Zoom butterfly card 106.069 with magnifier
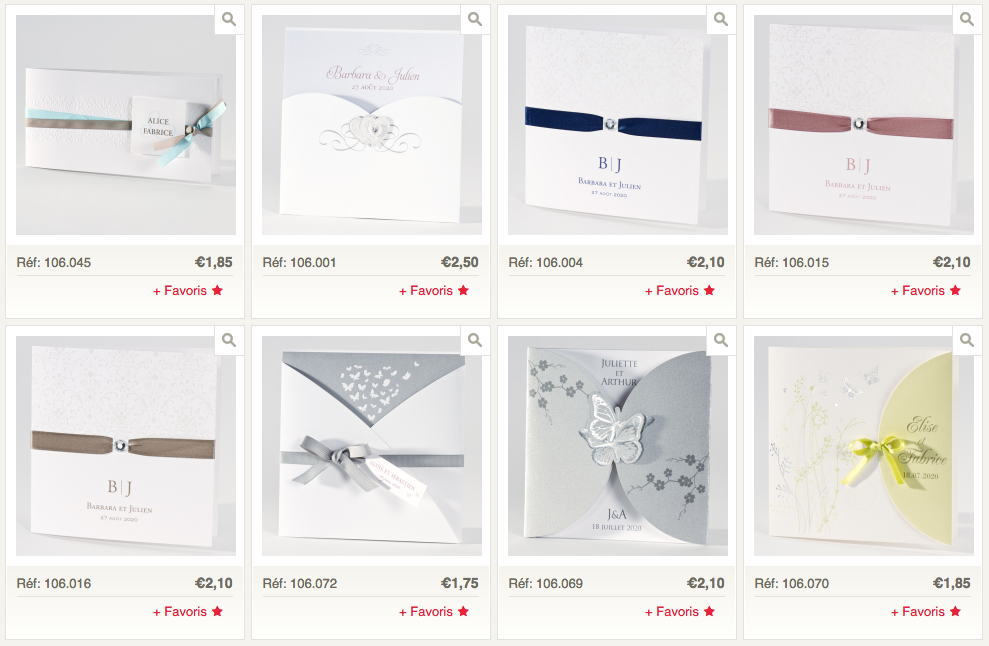The width and height of the screenshot is (989, 646). tap(721, 340)
